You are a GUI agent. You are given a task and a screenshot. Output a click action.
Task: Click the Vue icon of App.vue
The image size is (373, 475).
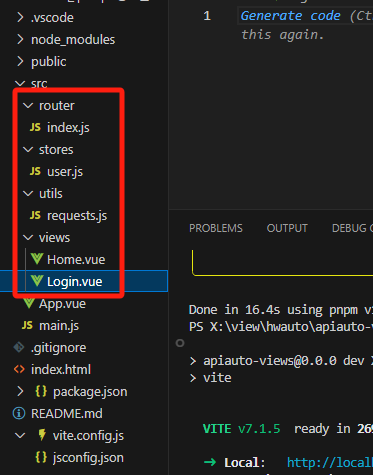29,303
